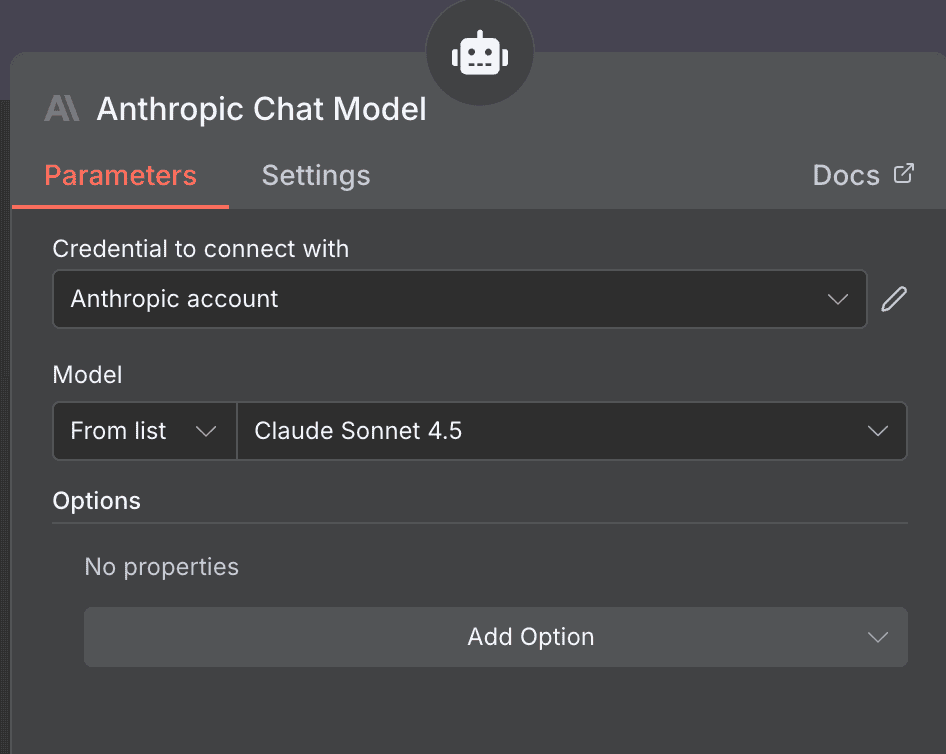This screenshot has width=946, height=754.
Task: Click the chevron on the credential field
Action: click(838, 298)
